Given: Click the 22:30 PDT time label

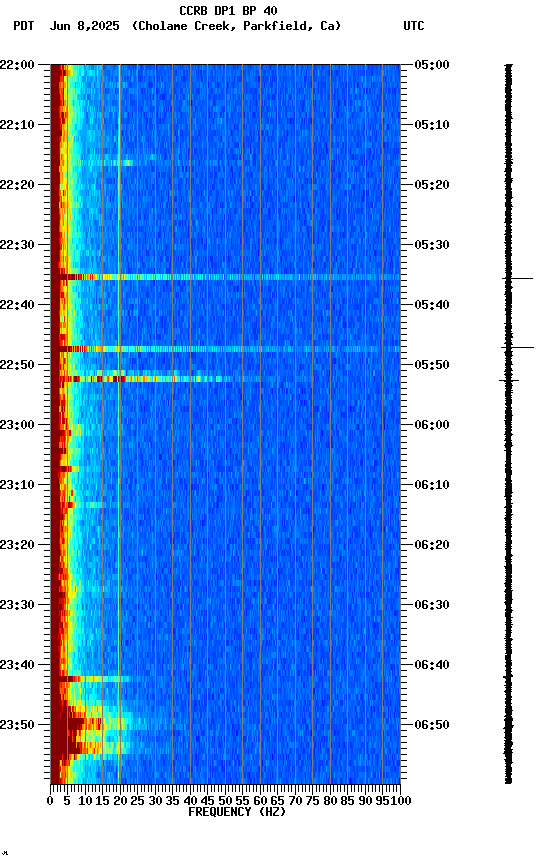Looking at the screenshot, I should [x=17, y=245].
